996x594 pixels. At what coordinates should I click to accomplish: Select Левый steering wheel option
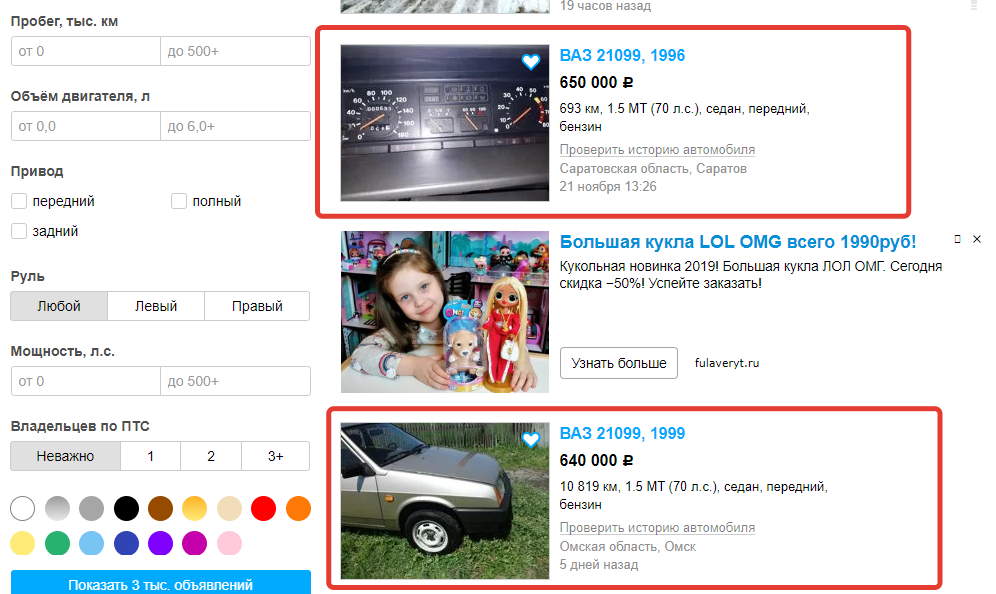(x=156, y=306)
